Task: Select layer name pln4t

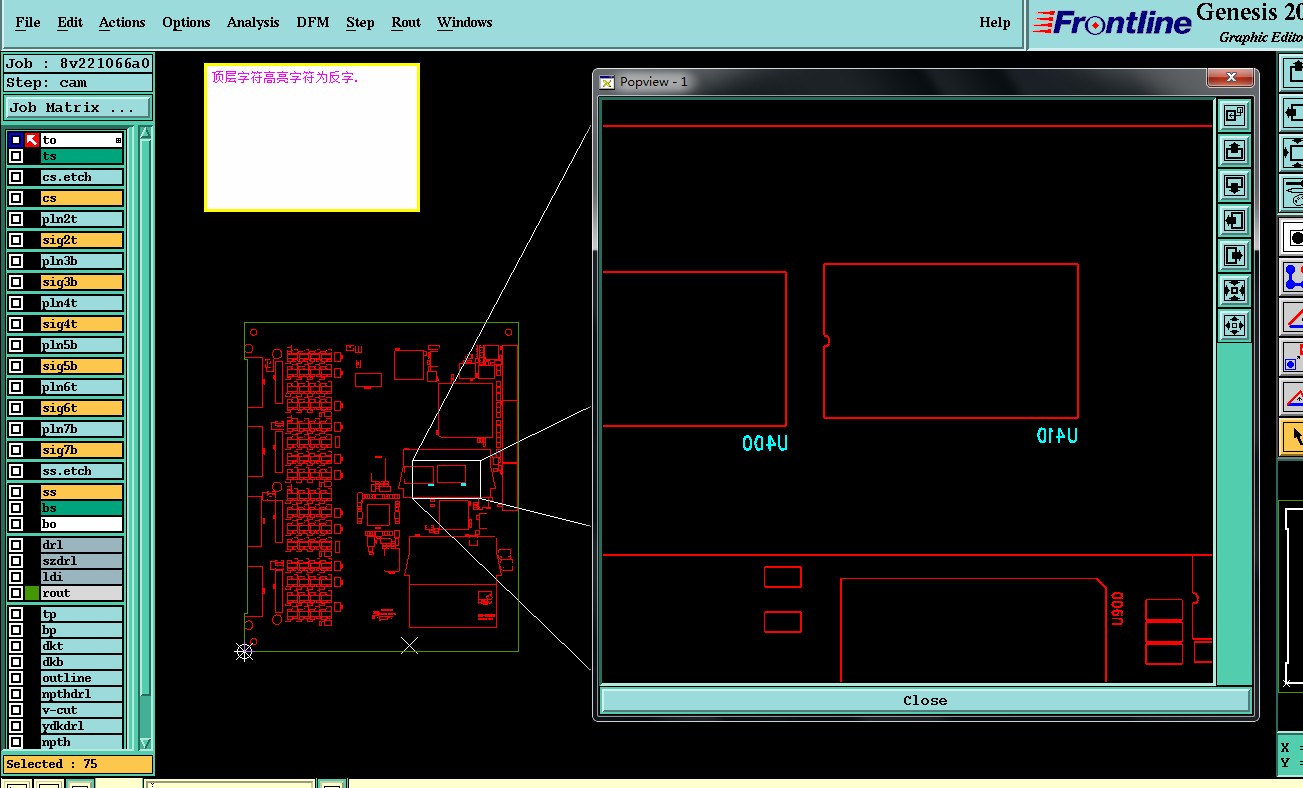Action: click(81, 303)
